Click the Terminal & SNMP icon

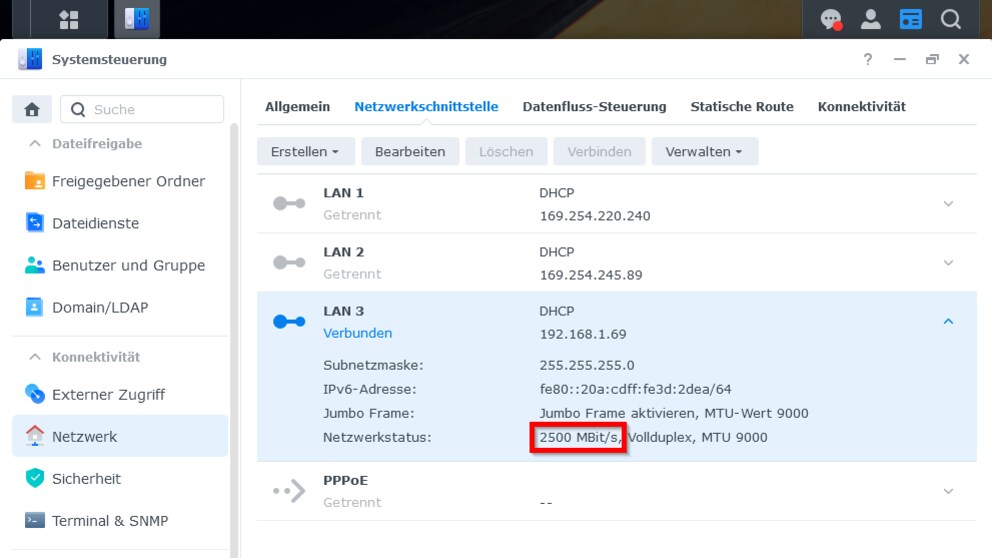pyautogui.click(x=34, y=520)
